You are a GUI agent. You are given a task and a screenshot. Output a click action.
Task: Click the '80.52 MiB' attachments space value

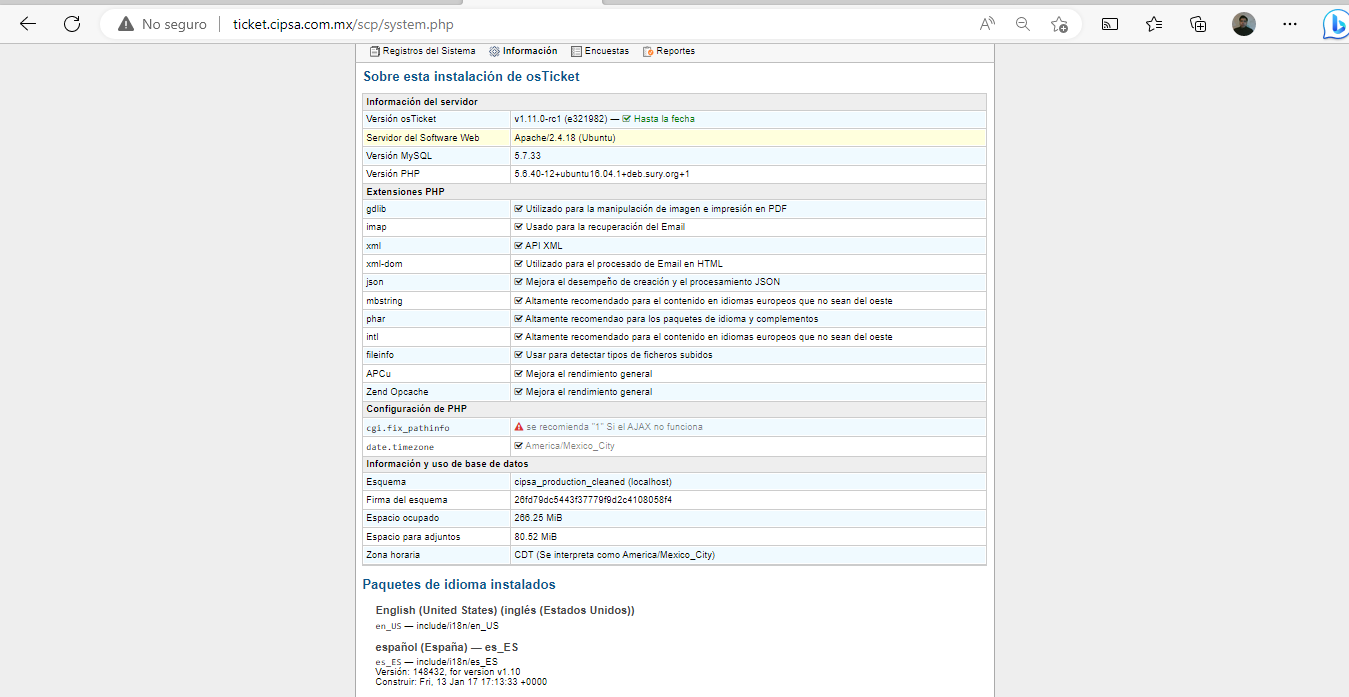pyautogui.click(x=536, y=537)
